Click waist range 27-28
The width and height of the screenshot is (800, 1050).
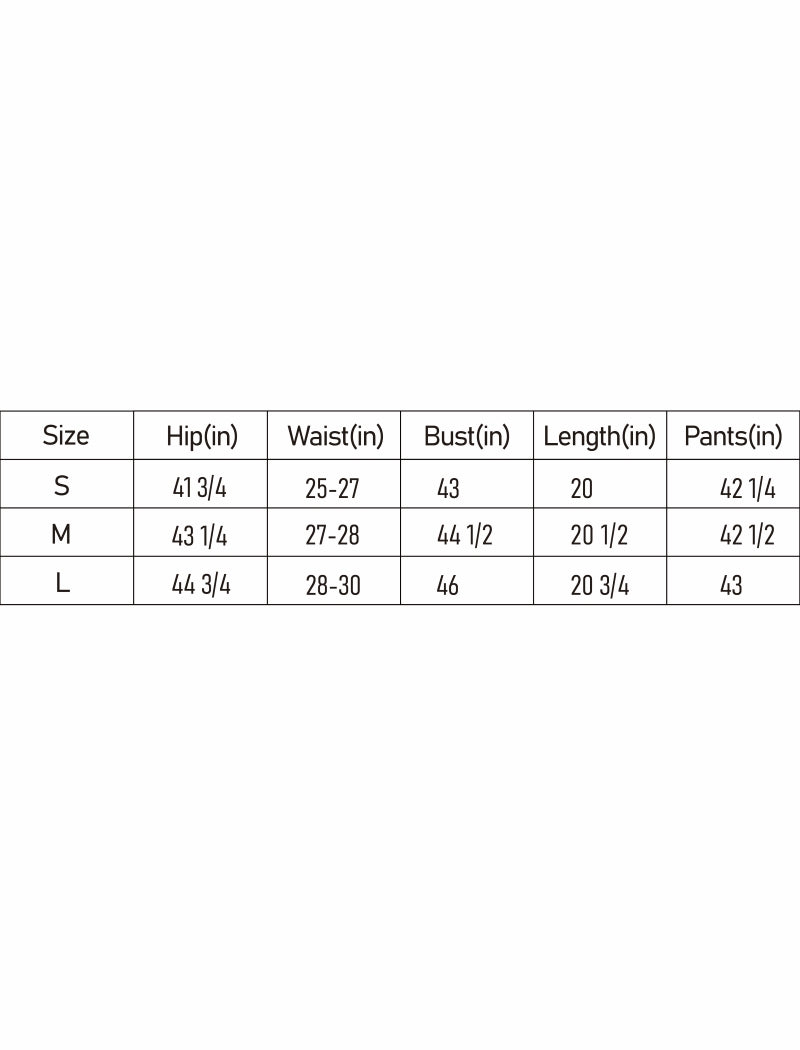tap(332, 536)
